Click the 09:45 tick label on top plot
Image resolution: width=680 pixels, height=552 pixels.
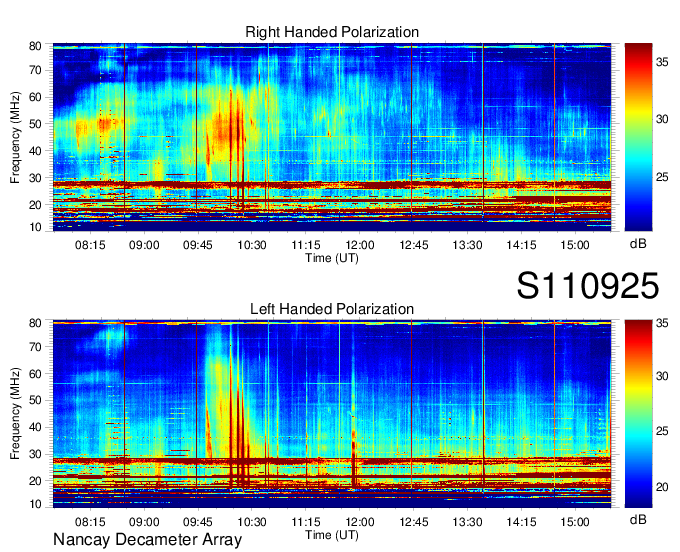pos(198,245)
